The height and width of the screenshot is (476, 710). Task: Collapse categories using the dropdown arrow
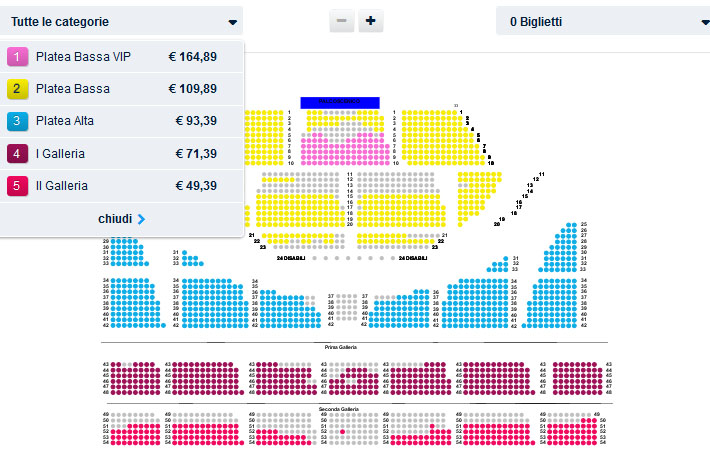pos(232,22)
